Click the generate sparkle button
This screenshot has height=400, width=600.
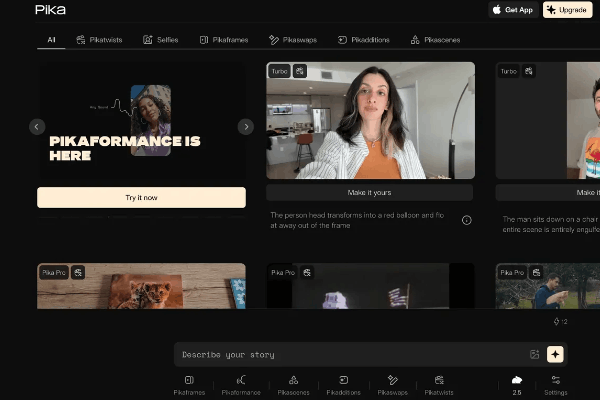pos(555,354)
